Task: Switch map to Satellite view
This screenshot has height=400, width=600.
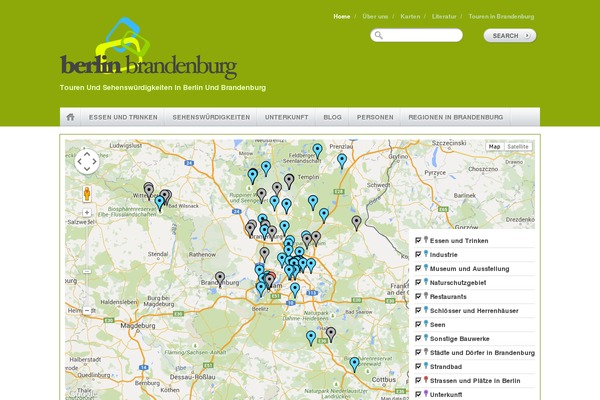Action: coord(518,147)
